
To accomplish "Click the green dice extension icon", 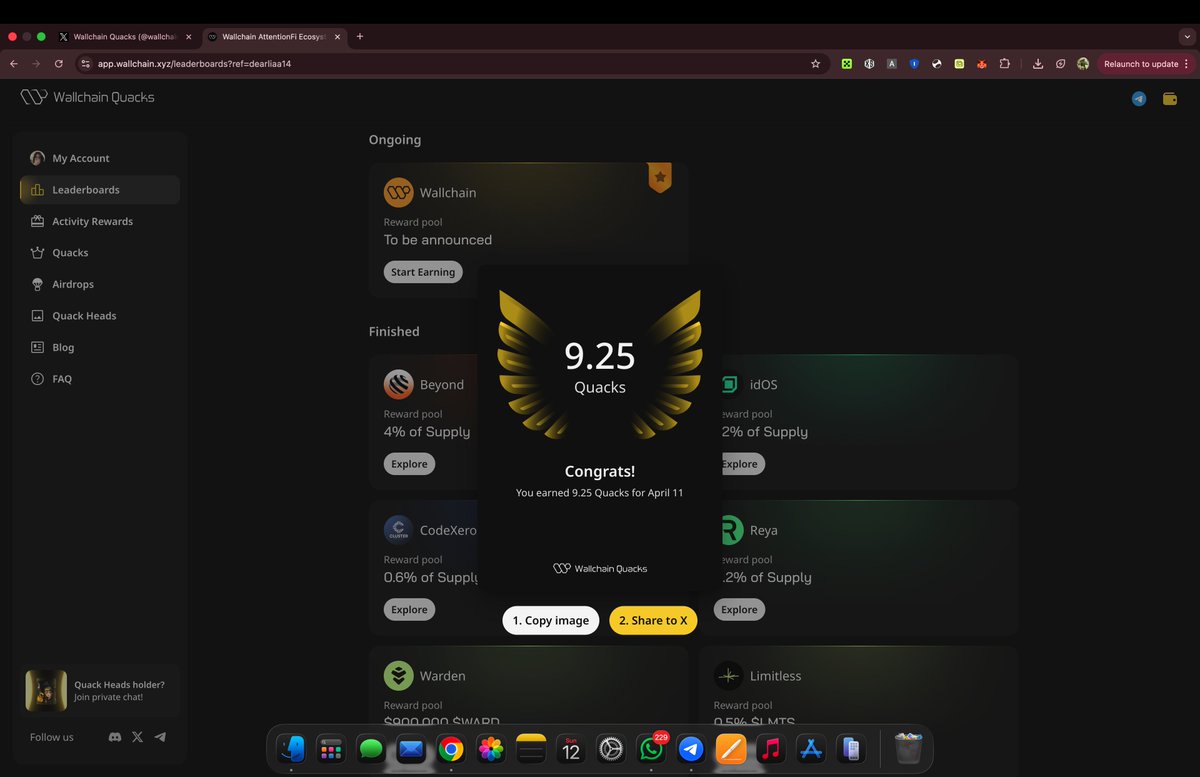I will (846, 63).
